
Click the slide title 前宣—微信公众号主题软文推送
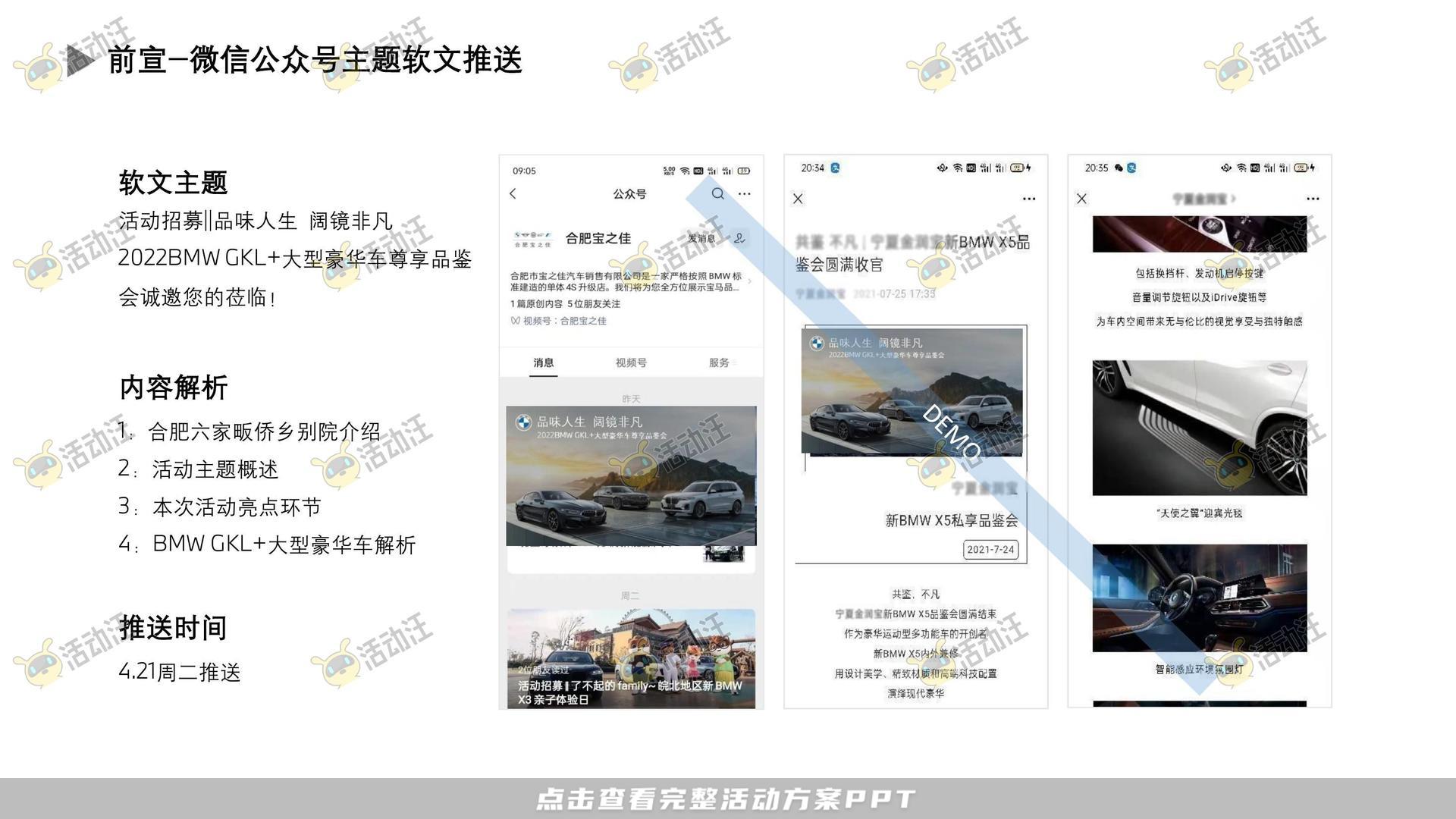pyautogui.click(x=315, y=60)
